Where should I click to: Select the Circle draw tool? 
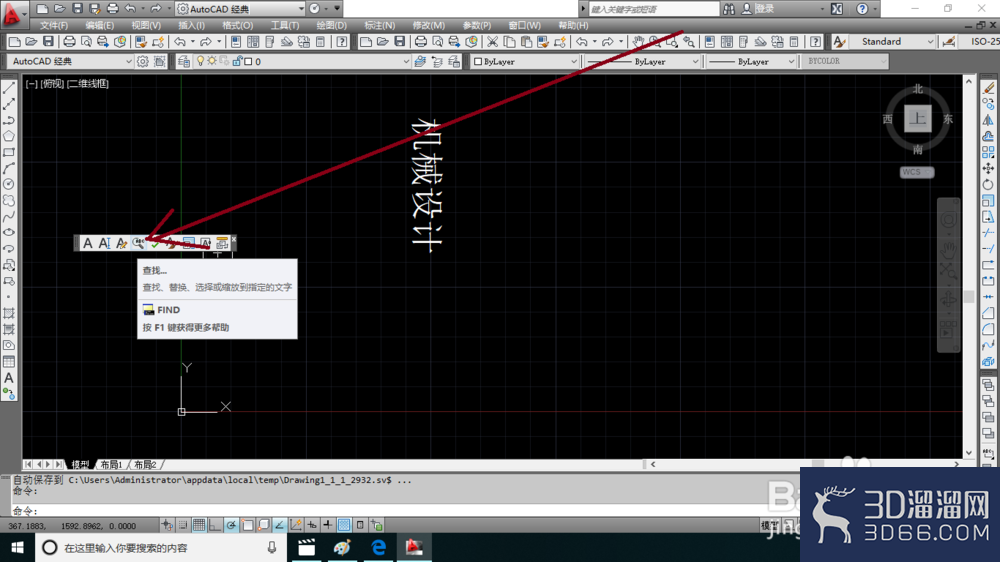9,184
